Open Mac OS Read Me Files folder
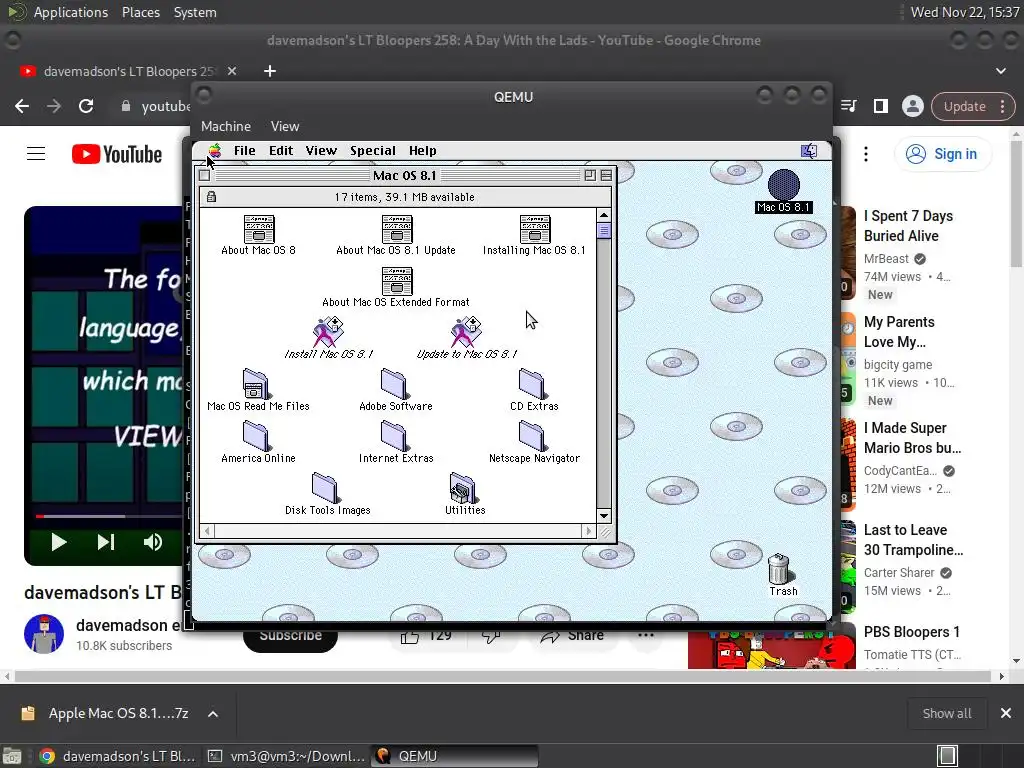 tap(255, 384)
